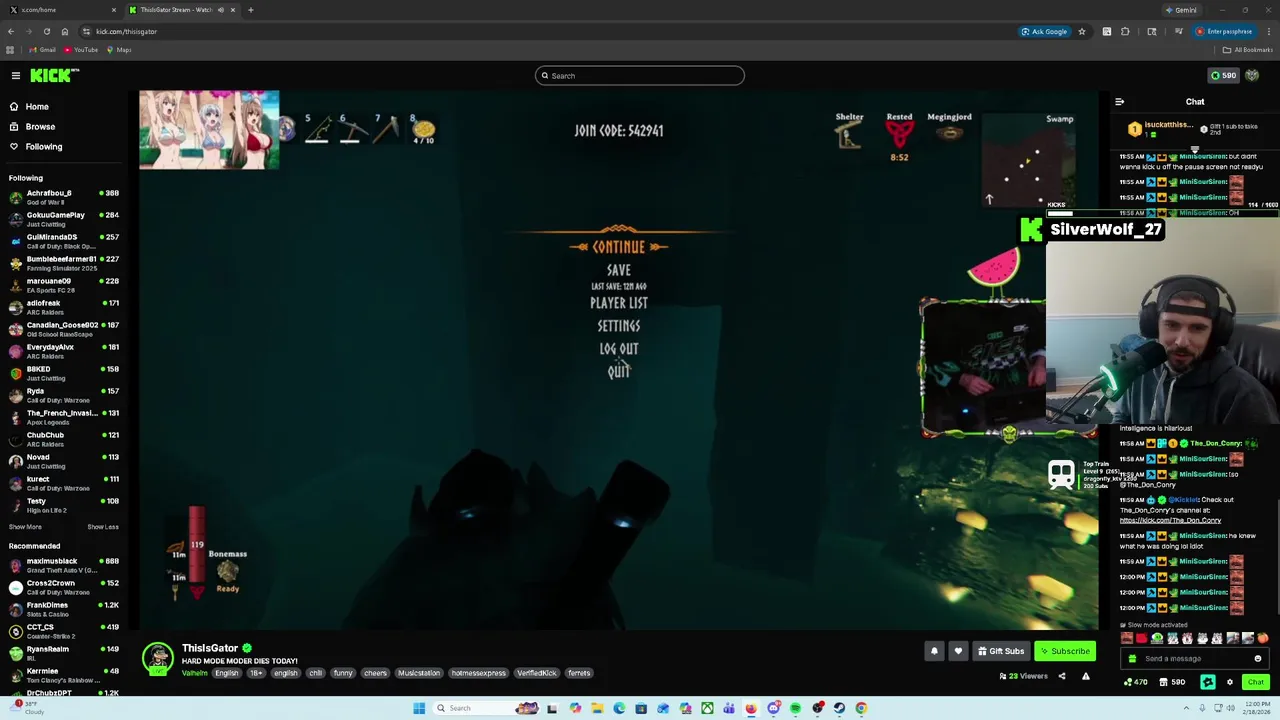Click the Valheim category link

click(x=194, y=673)
